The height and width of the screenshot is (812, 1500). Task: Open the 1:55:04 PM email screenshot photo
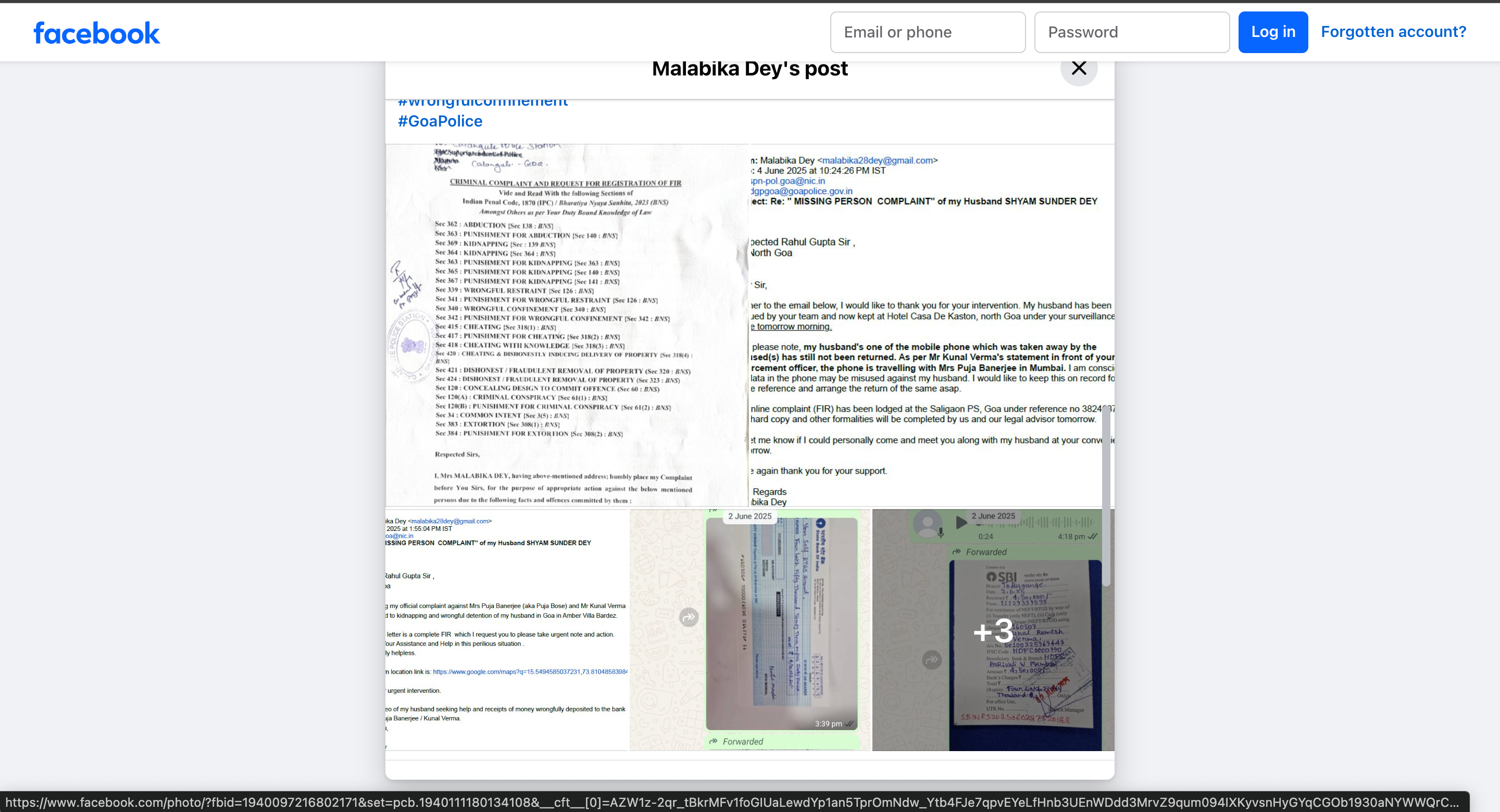tap(507, 630)
